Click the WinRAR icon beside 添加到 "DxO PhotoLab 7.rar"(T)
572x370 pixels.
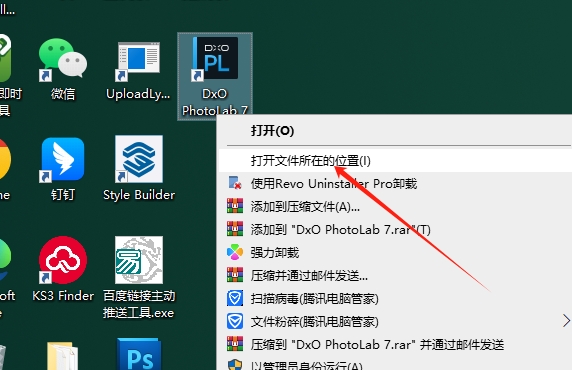pyautogui.click(x=235, y=229)
